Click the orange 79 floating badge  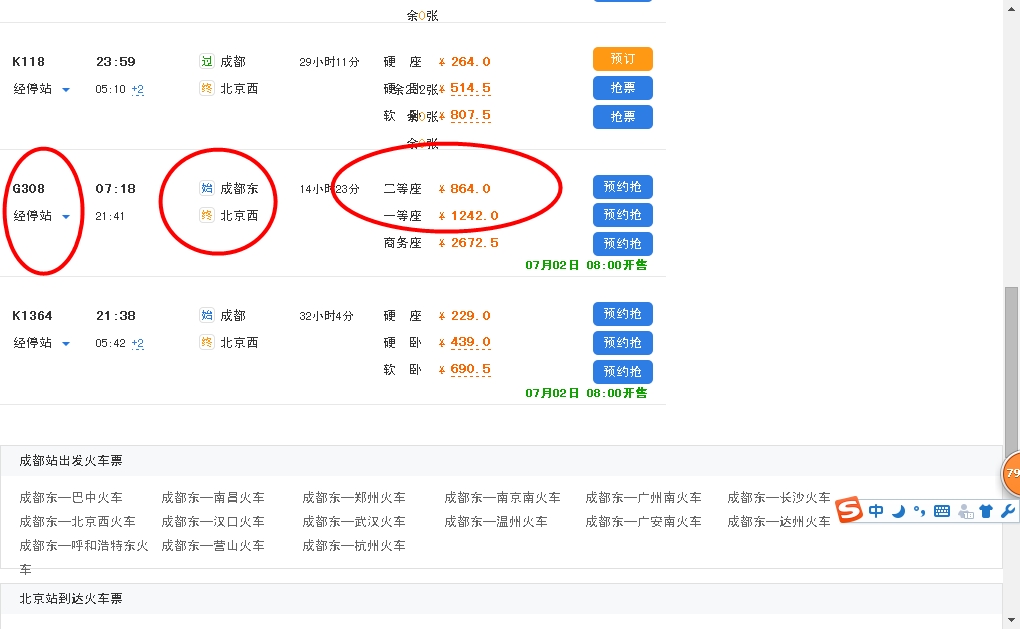coord(1010,473)
